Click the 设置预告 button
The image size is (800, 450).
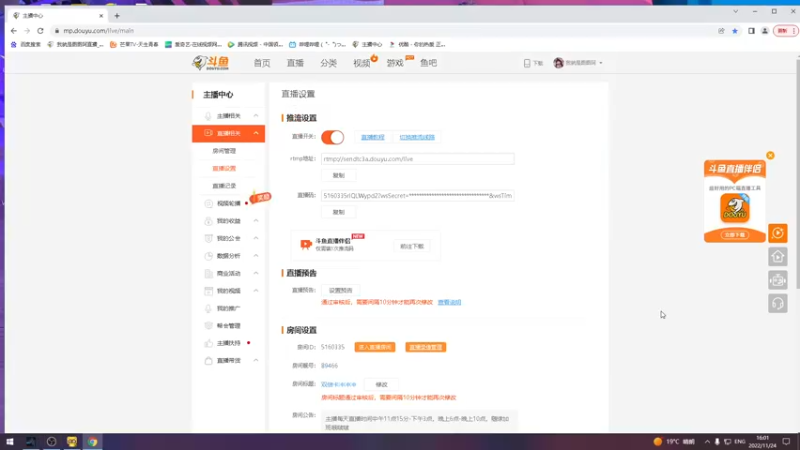point(341,290)
